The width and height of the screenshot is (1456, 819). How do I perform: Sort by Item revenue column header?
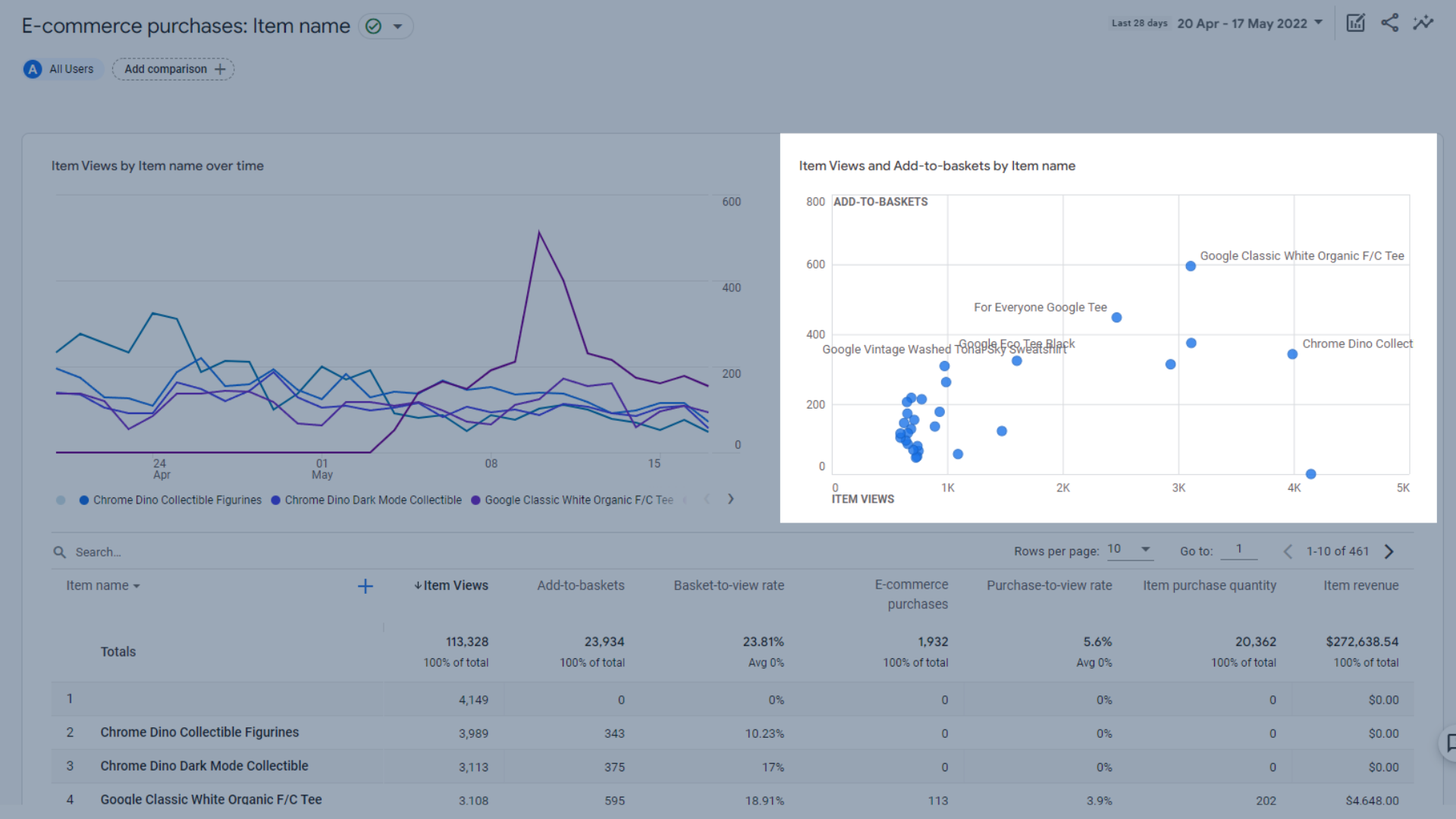(1360, 585)
